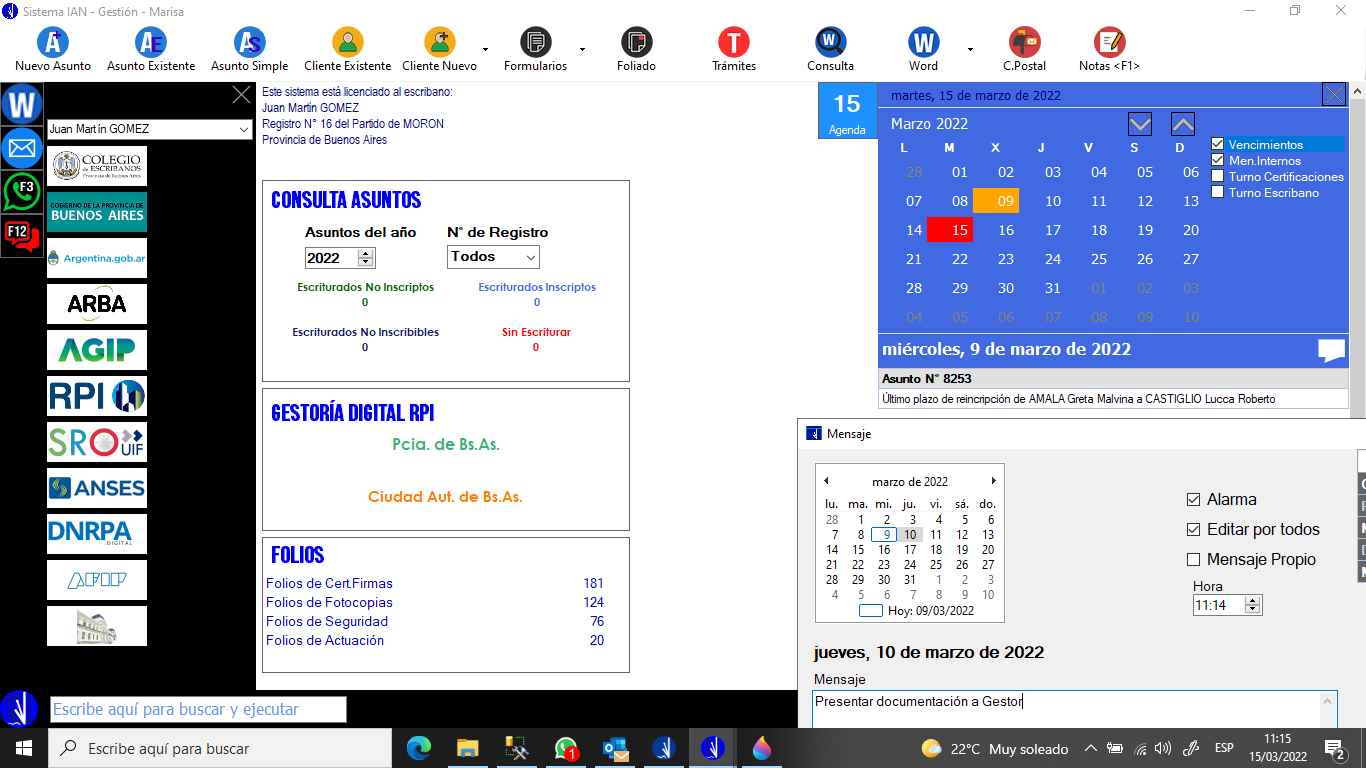
Task: Enable Turno Certificaciones checkbox
Action: tap(1218, 177)
